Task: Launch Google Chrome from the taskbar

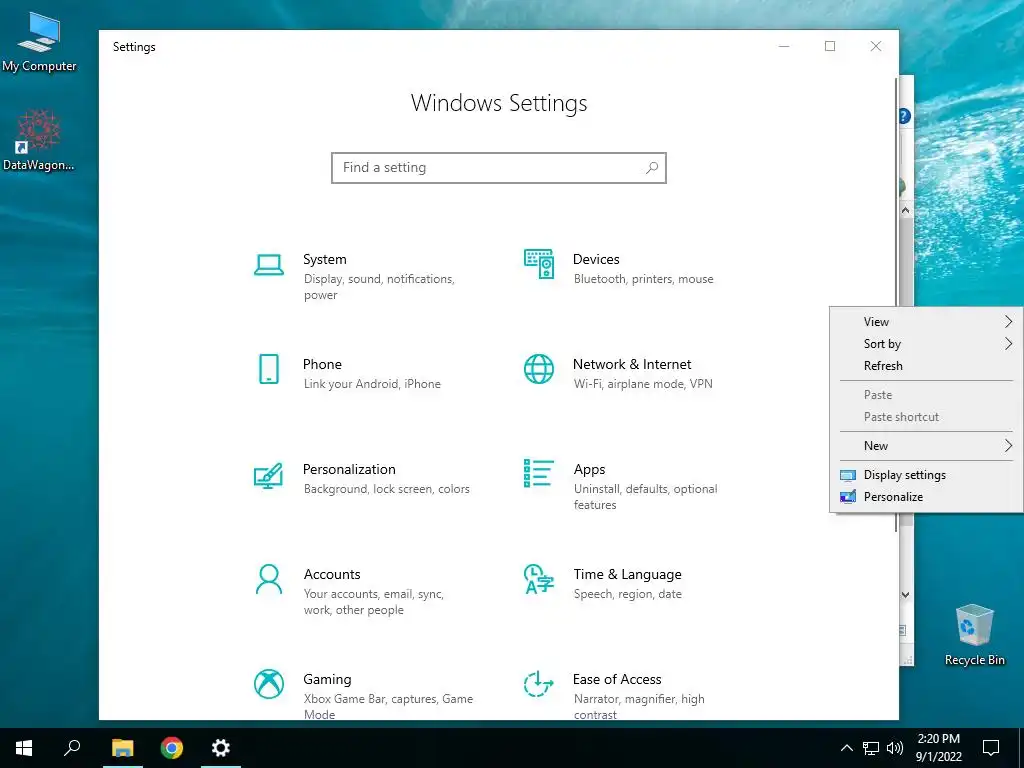Action: point(172,748)
